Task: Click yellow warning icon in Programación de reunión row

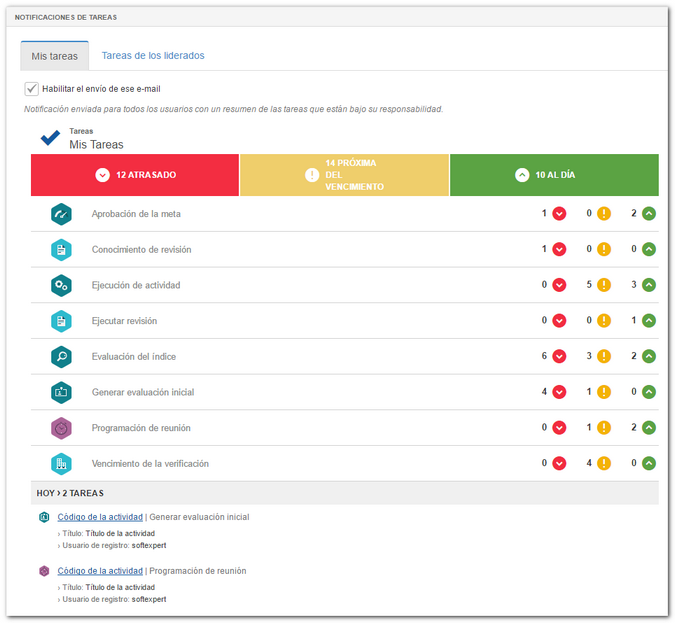Action: tap(604, 428)
